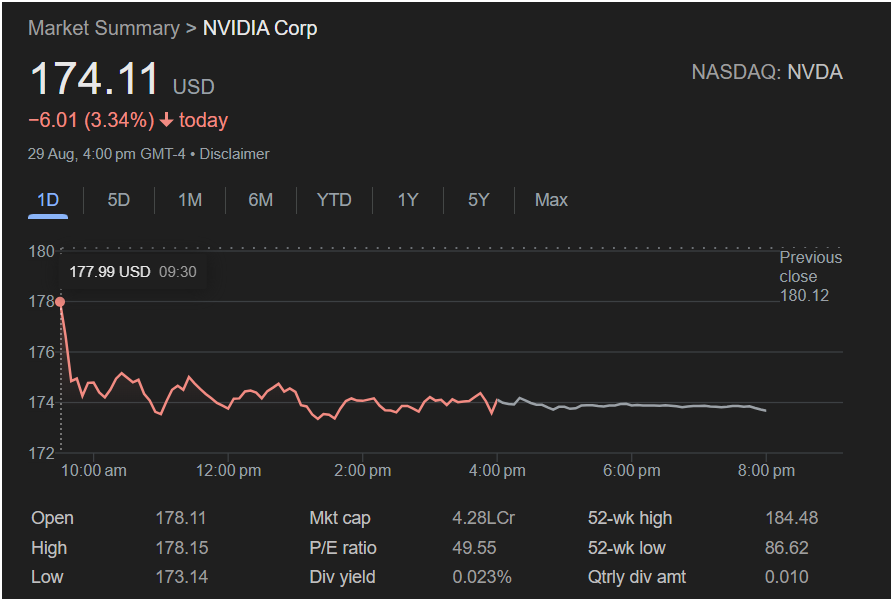The height and width of the screenshot is (601, 893).
Task: Show the Max time range tab
Action: tap(551, 200)
